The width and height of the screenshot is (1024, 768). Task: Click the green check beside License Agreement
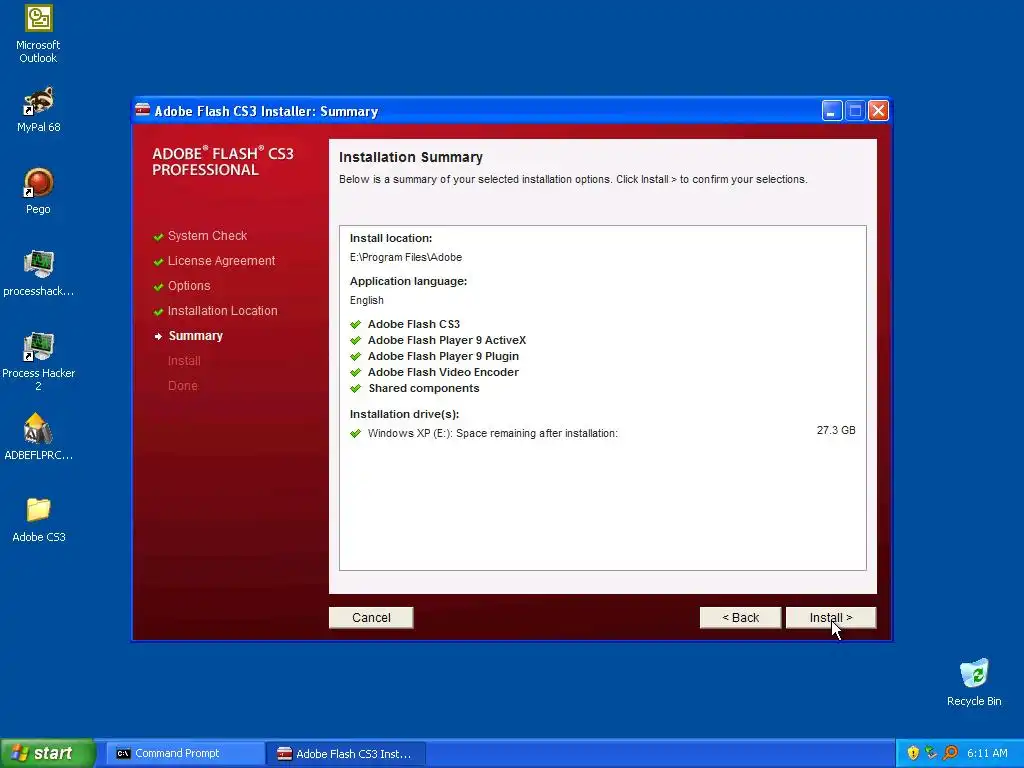click(x=158, y=261)
